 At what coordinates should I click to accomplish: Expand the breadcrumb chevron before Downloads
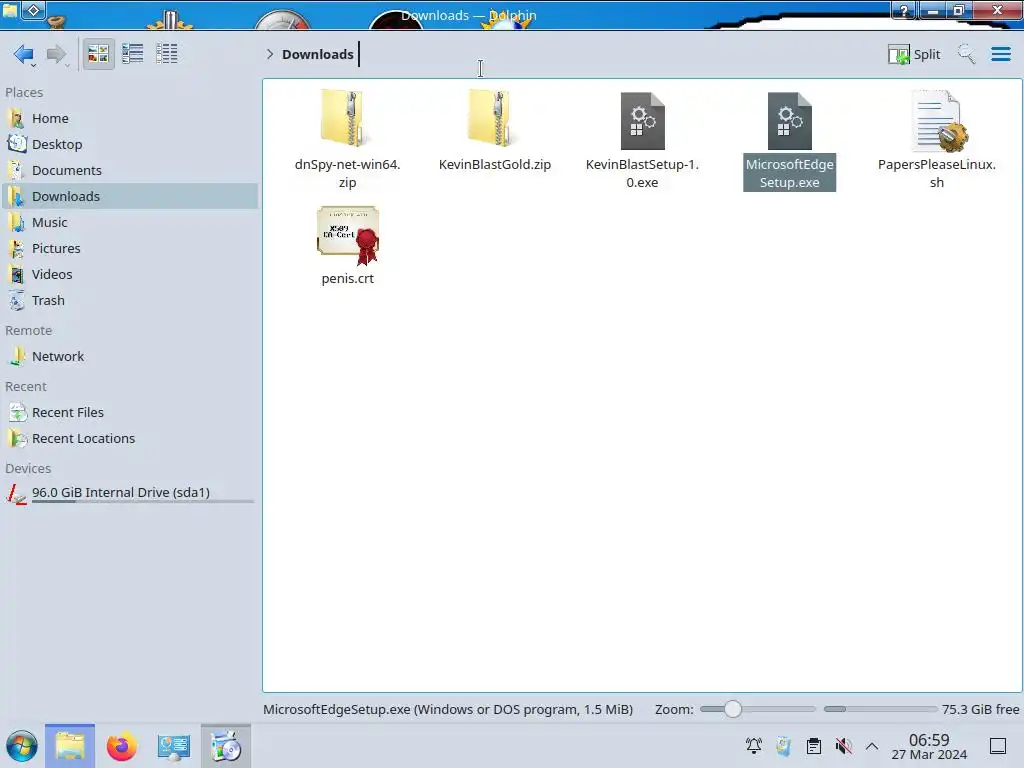[270, 54]
